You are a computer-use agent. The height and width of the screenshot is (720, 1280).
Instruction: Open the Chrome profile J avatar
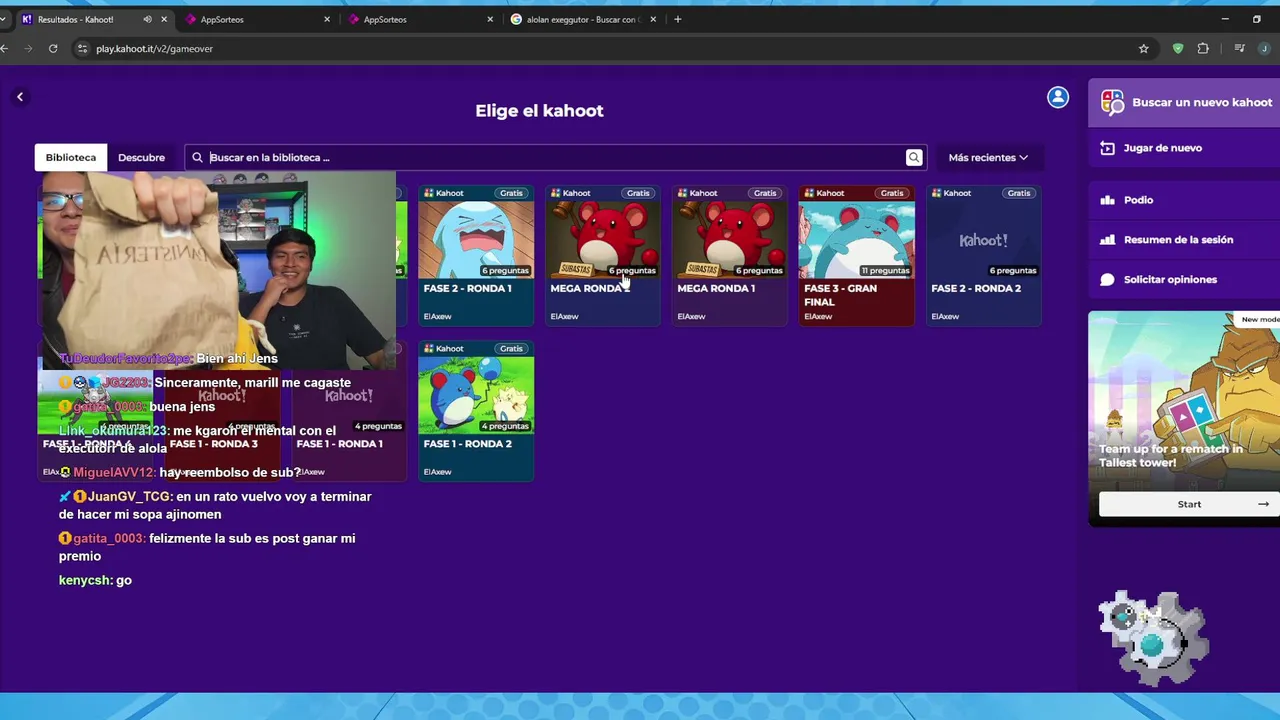(x=1265, y=48)
